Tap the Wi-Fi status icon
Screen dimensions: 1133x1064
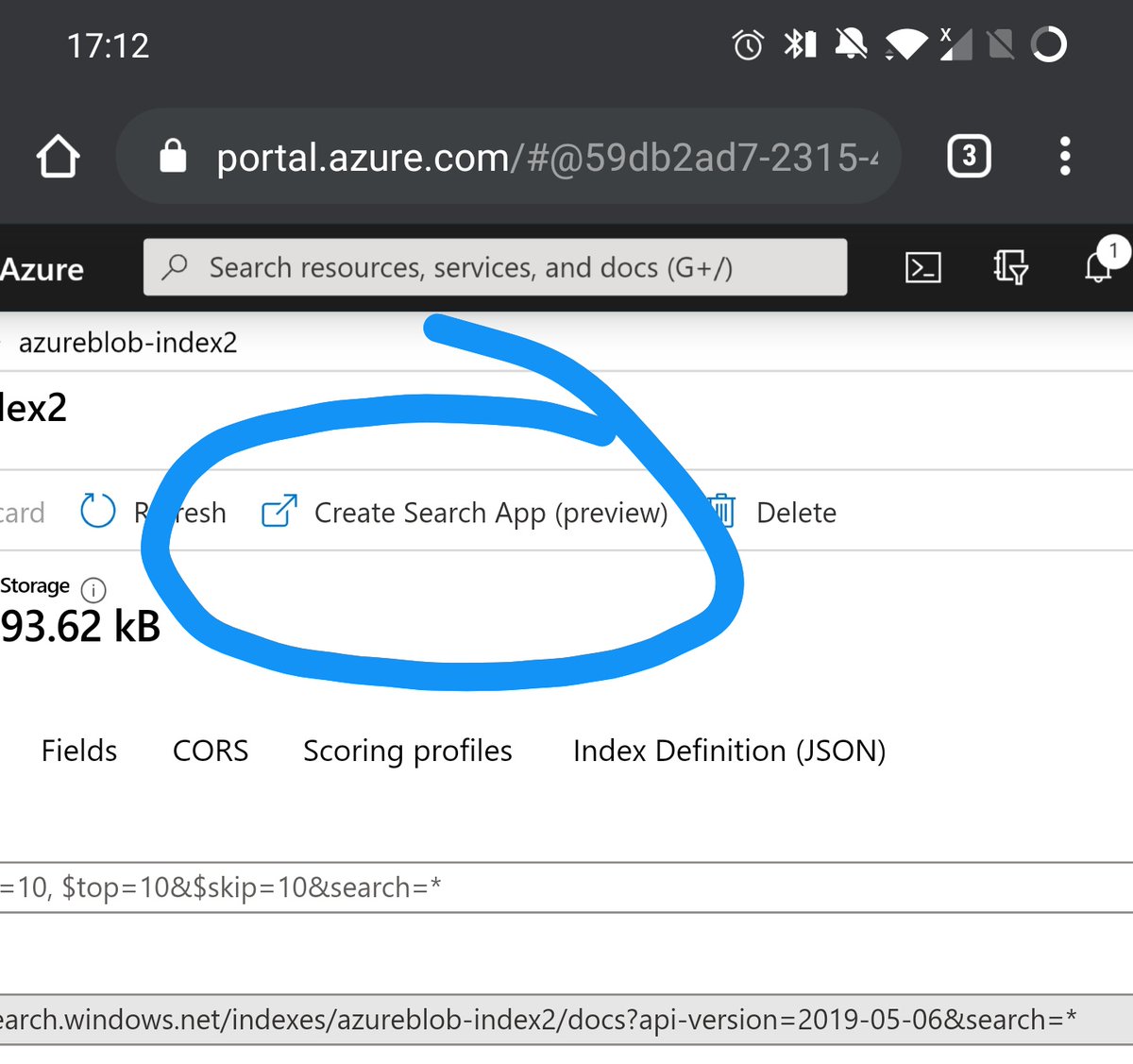905,44
